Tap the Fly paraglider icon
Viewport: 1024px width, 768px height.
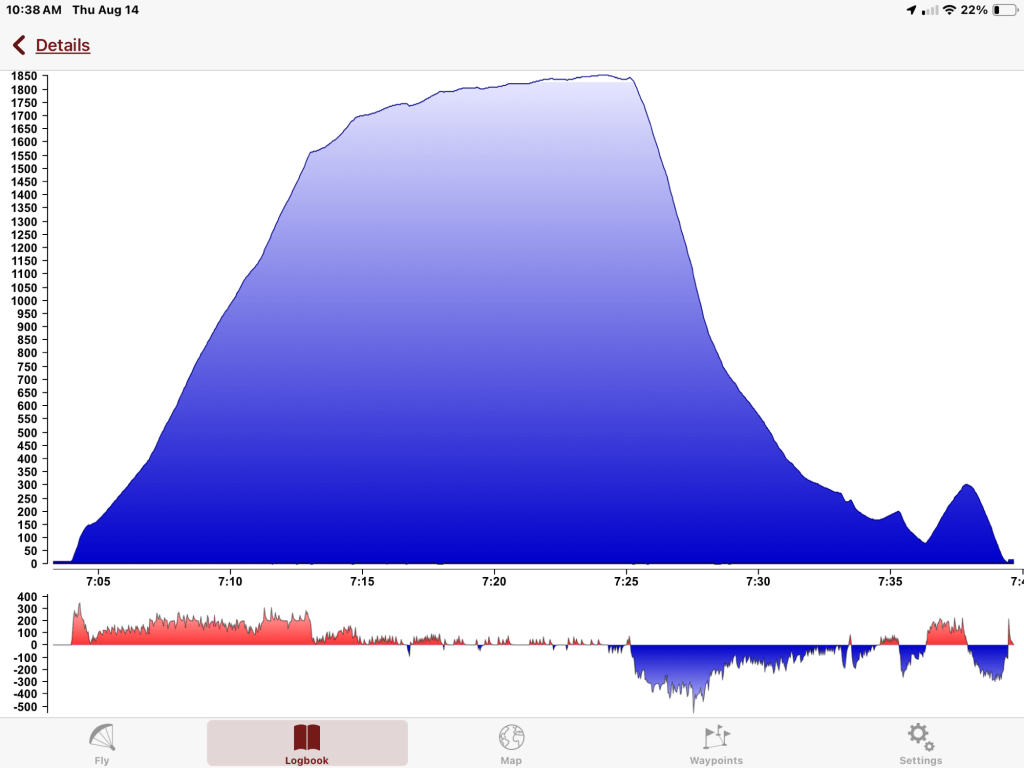coord(102,737)
